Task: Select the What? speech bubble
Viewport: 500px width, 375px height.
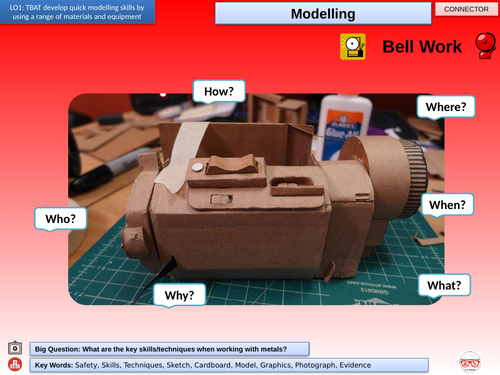Action: 444,285
